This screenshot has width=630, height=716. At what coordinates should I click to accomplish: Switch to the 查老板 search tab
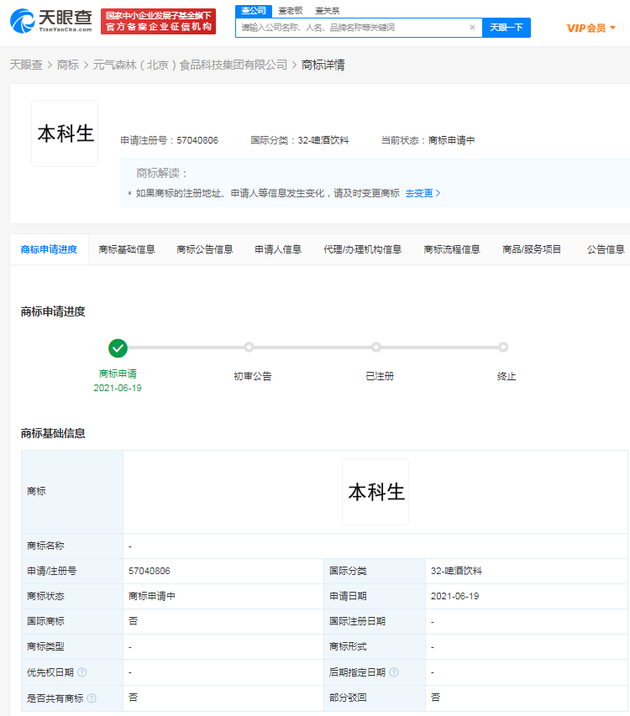(x=290, y=11)
